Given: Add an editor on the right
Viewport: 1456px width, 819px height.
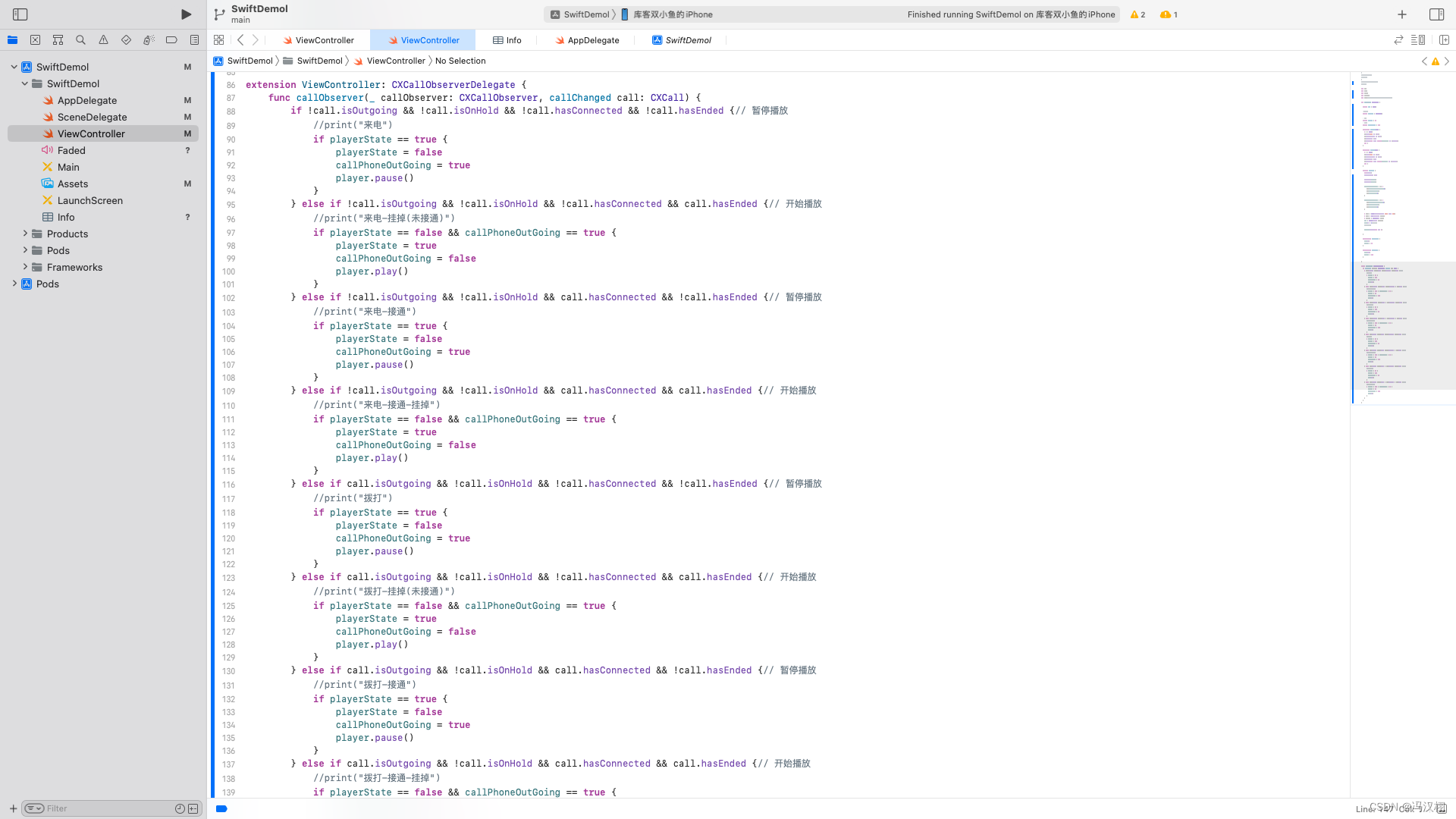Looking at the screenshot, I should point(1444,40).
